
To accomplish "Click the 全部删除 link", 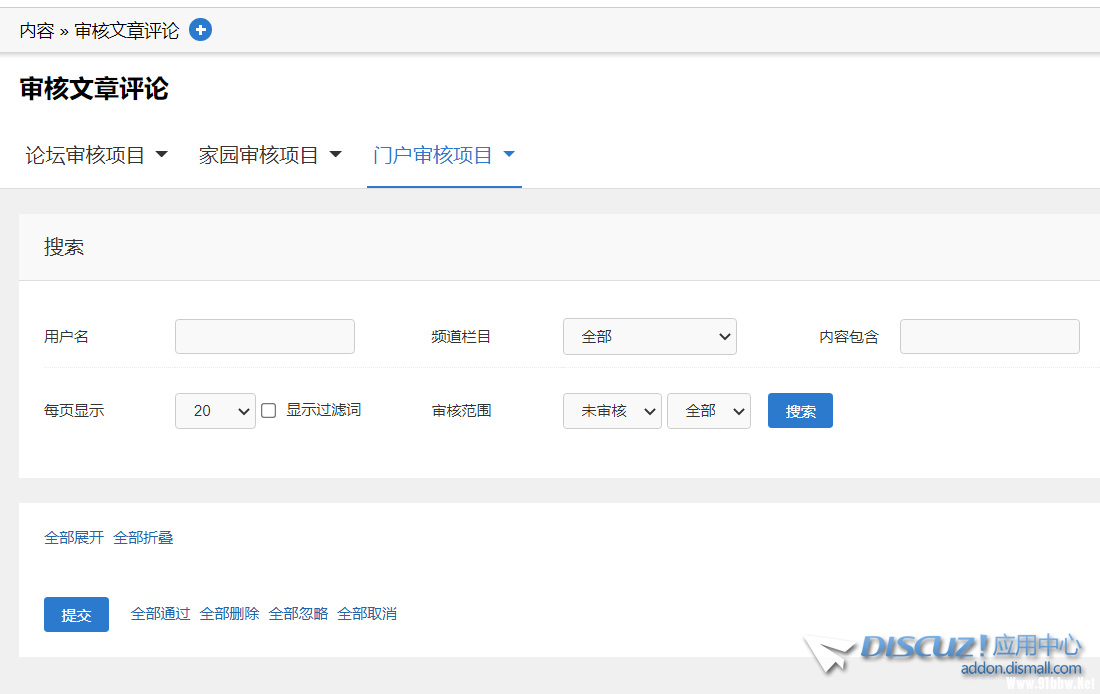I will pos(229,614).
